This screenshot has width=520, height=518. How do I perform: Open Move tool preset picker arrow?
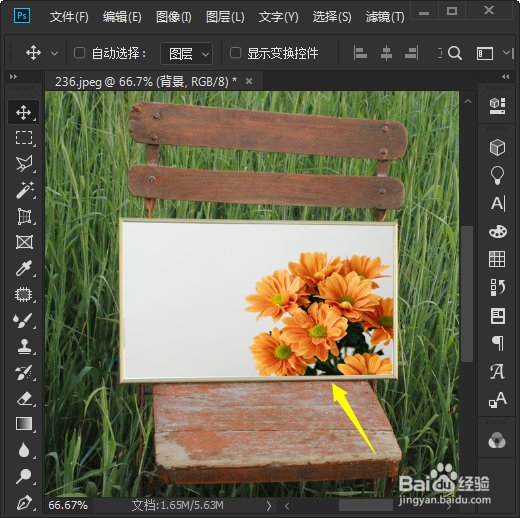click(x=54, y=53)
